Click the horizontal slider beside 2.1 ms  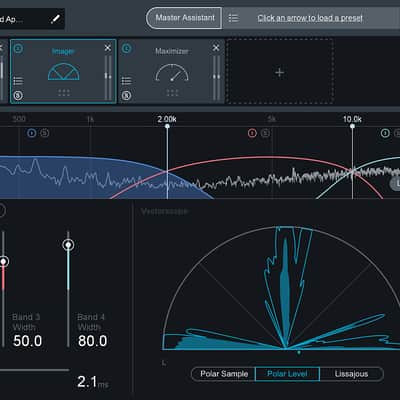(35, 370)
